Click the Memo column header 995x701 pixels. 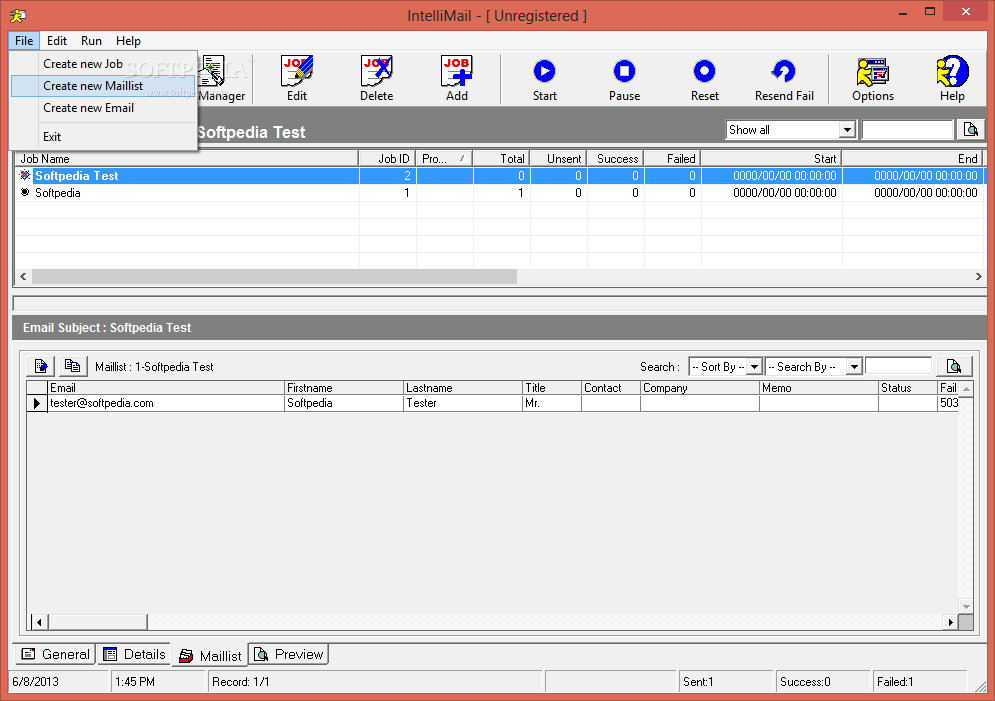(819, 388)
